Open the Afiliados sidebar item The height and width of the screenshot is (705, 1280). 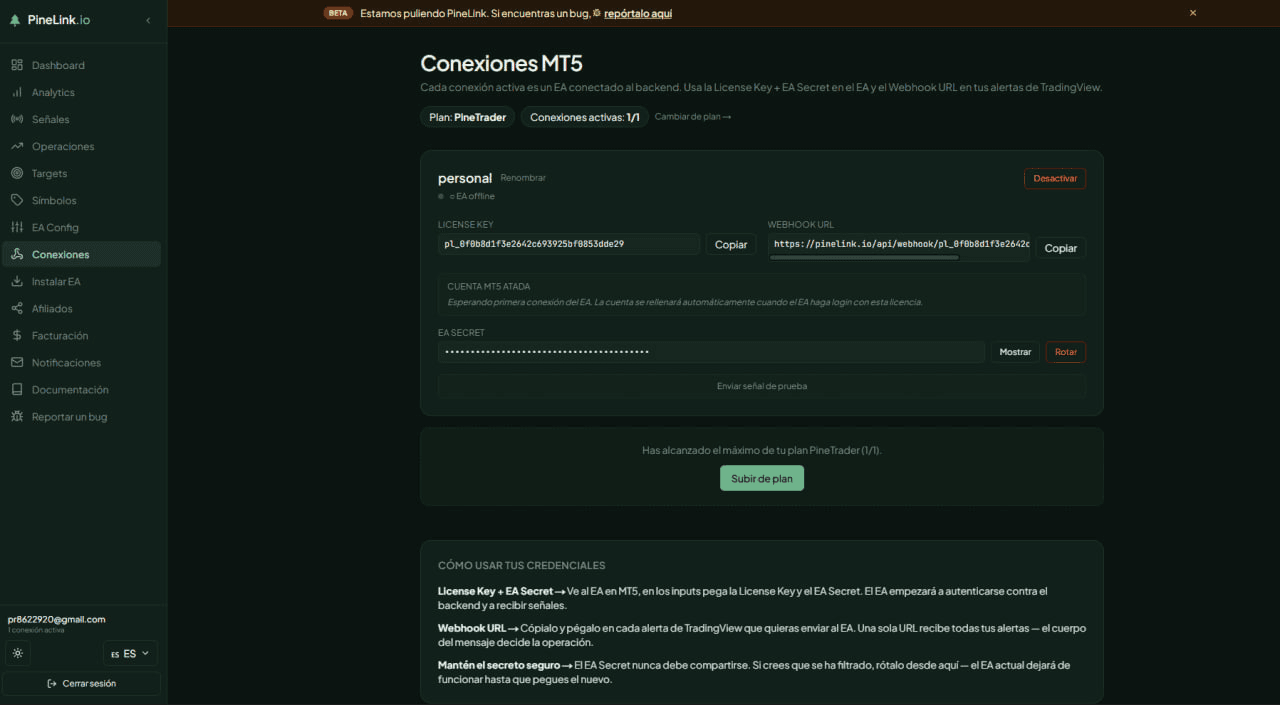(81, 308)
